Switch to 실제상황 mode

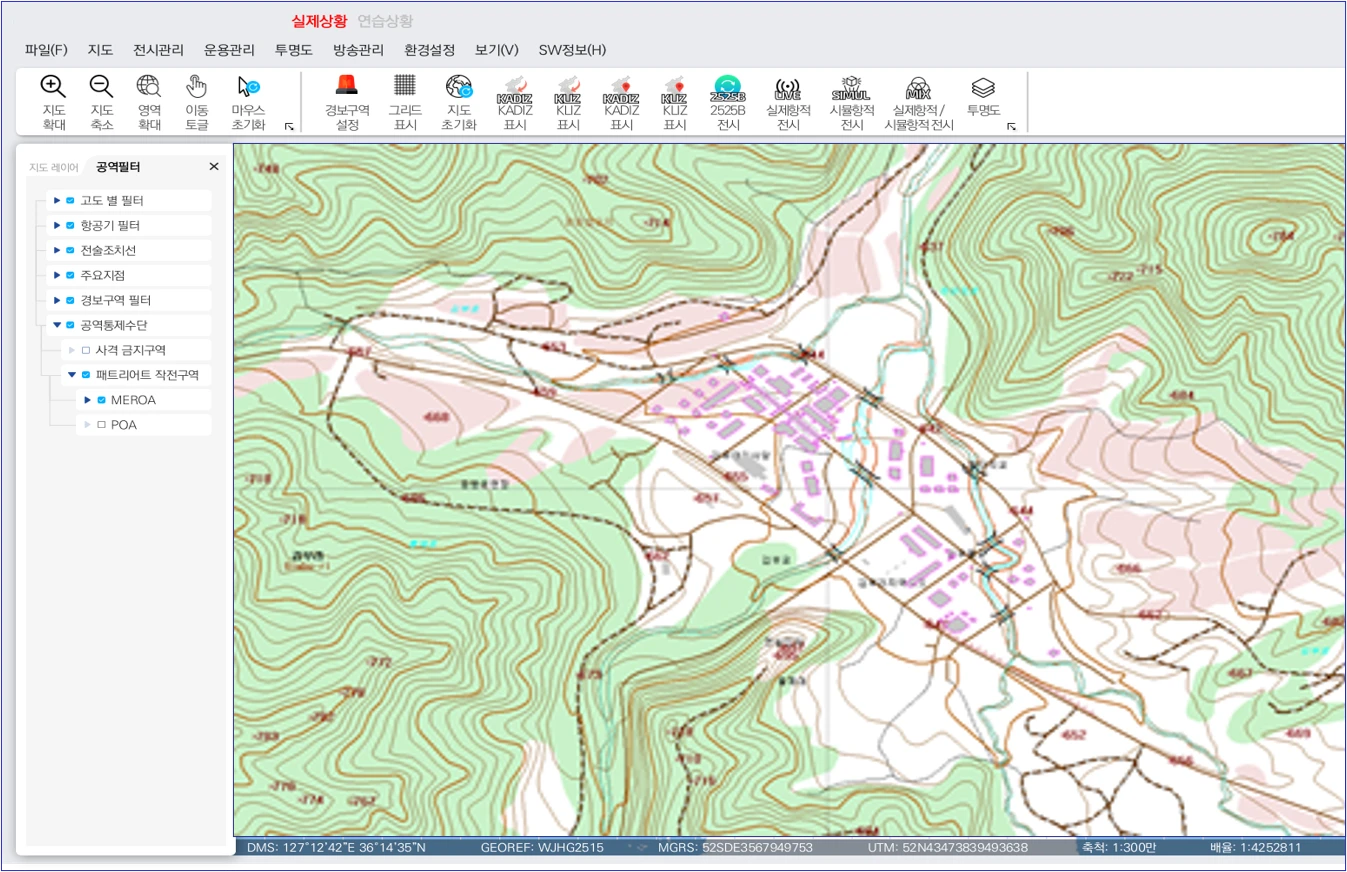coord(319,21)
